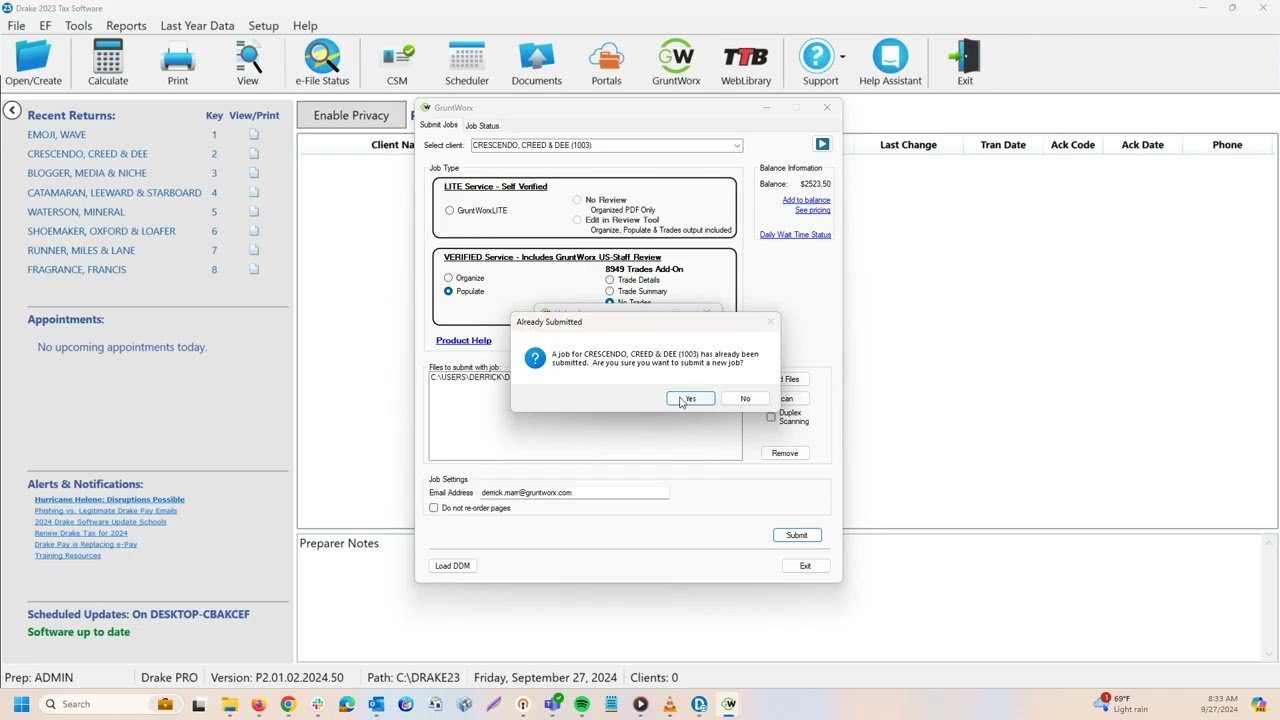Open Spotify from the taskbar

tap(582, 704)
